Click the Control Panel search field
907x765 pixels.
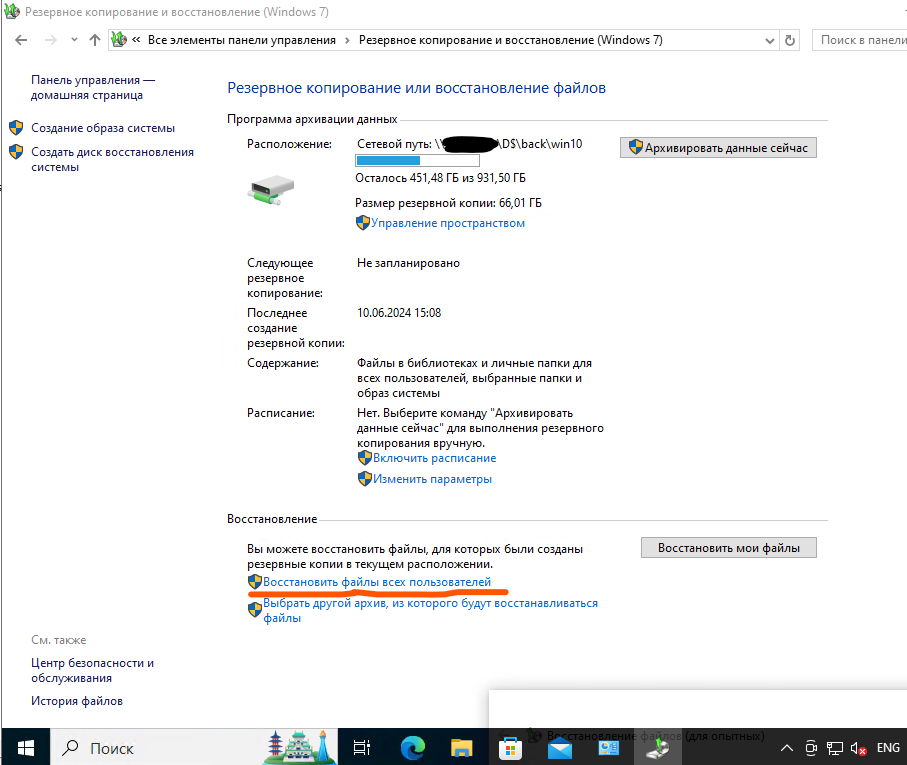(x=860, y=40)
